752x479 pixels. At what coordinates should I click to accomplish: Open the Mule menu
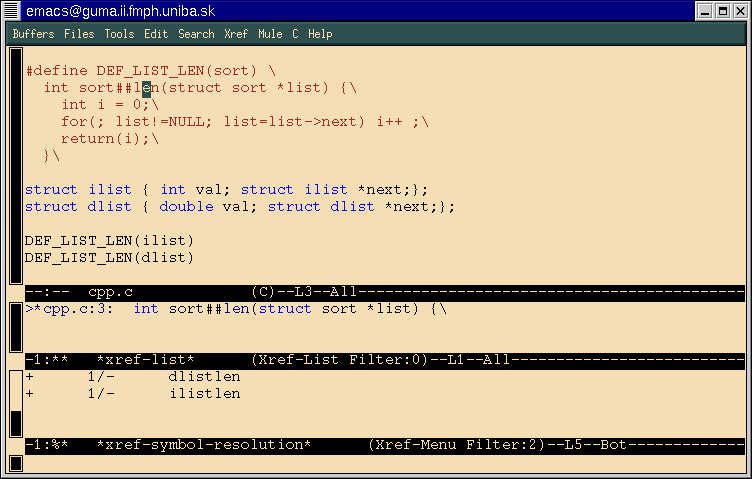270,34
